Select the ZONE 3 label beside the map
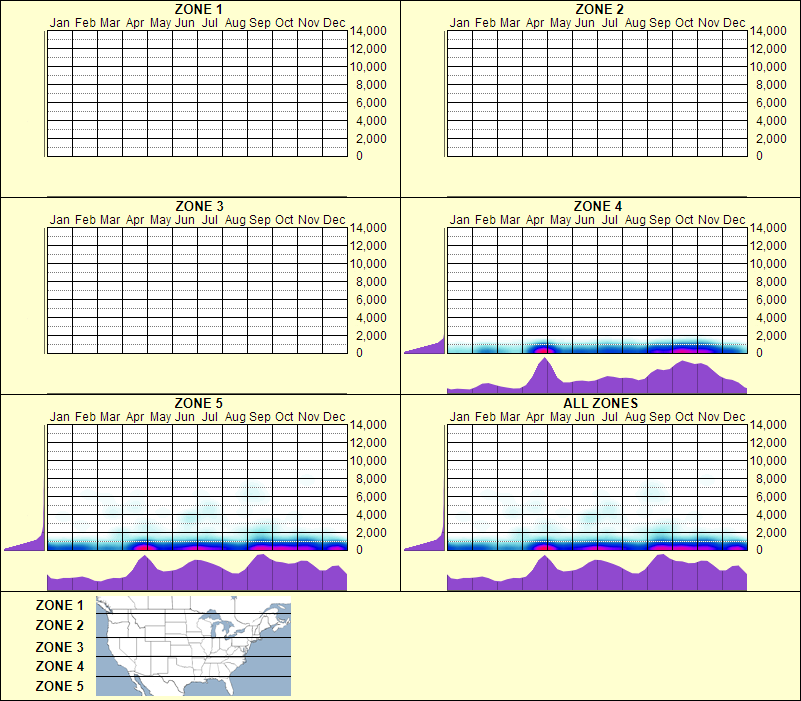 point(59,647)
